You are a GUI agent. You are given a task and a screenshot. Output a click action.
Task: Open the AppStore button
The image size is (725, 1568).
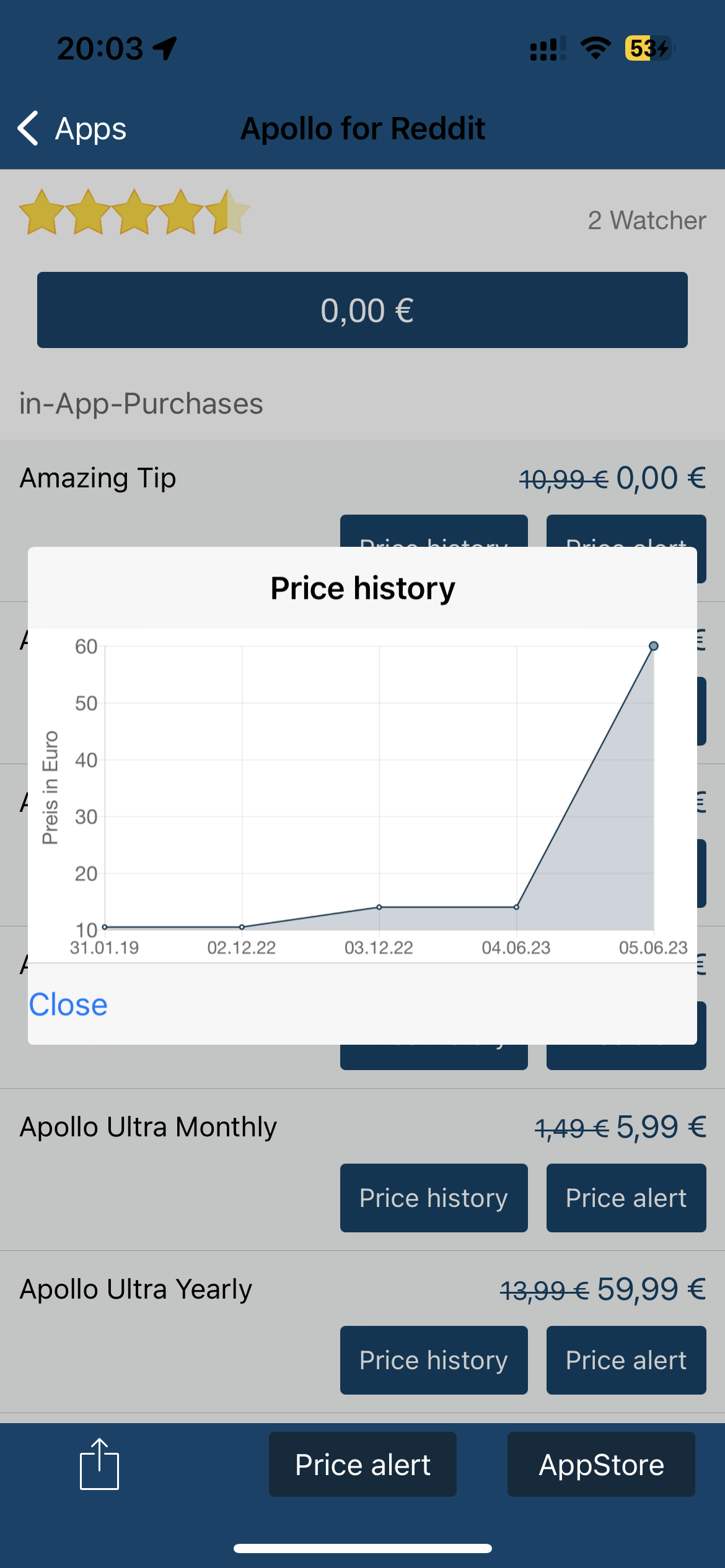point(601,1465)
